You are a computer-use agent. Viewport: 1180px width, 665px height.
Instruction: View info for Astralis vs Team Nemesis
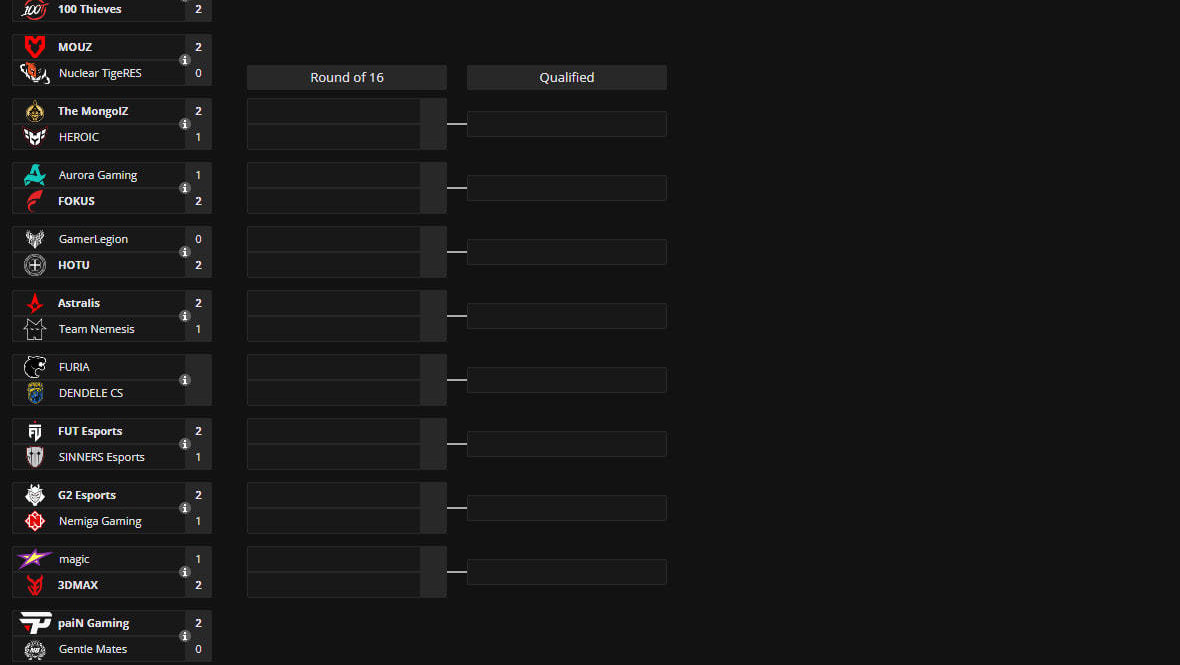(184, 316)
